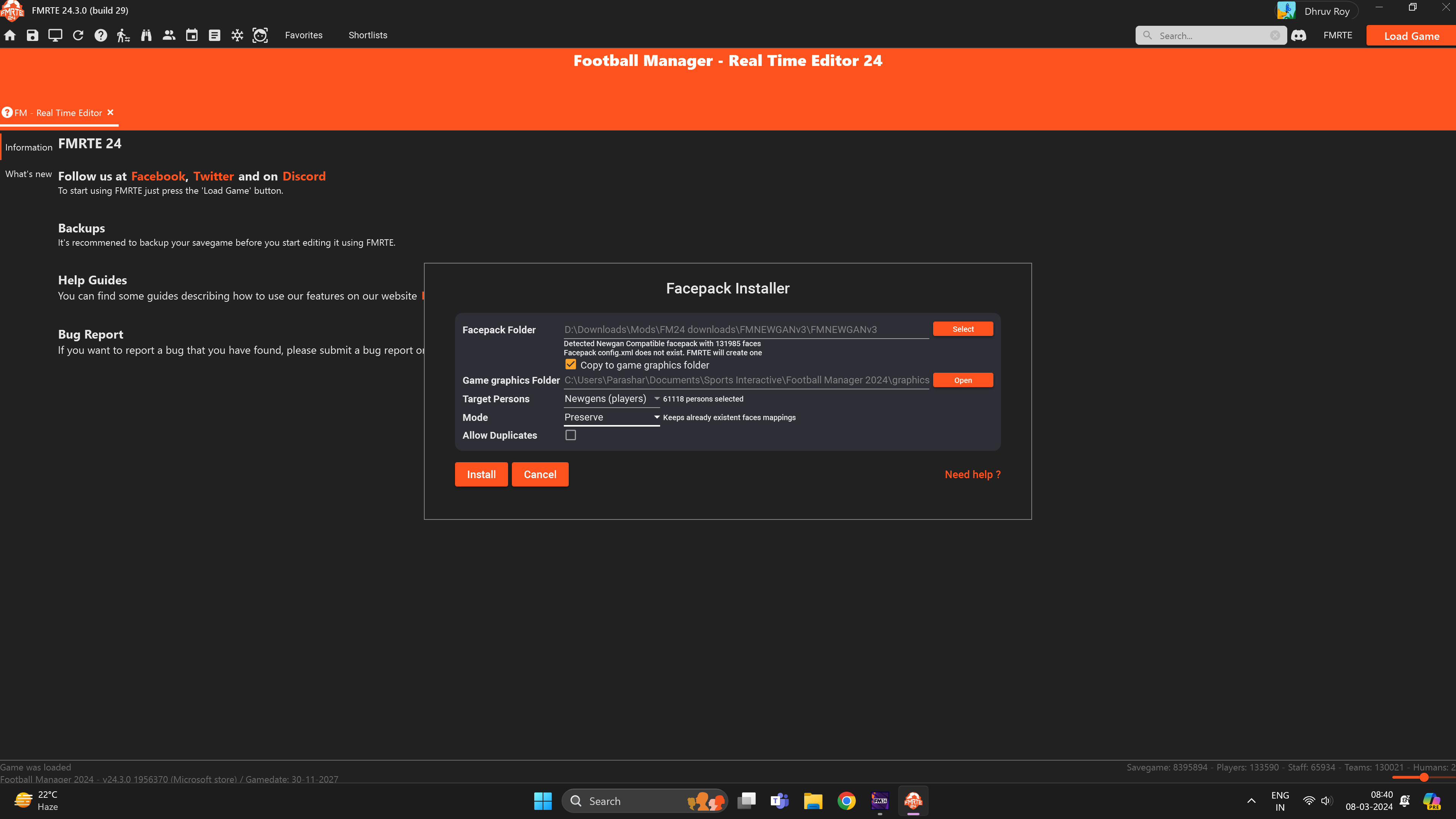
Task: Click the Install button
Action: [481, 474]
